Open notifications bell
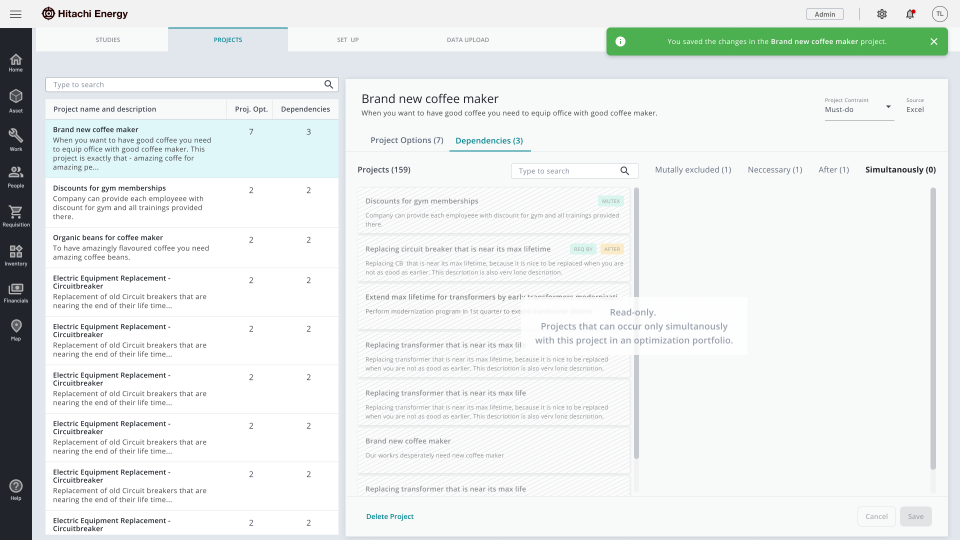Image resolution: width=960 pixels, height=540 pixels. click(x=910, y=14)
